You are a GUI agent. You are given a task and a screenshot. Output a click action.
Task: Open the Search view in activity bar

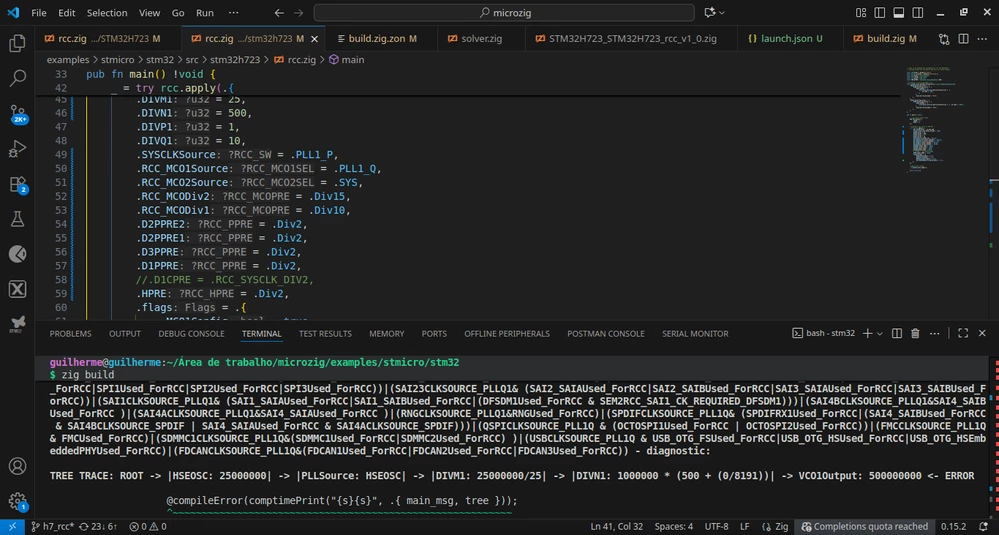tap(17, 78)
